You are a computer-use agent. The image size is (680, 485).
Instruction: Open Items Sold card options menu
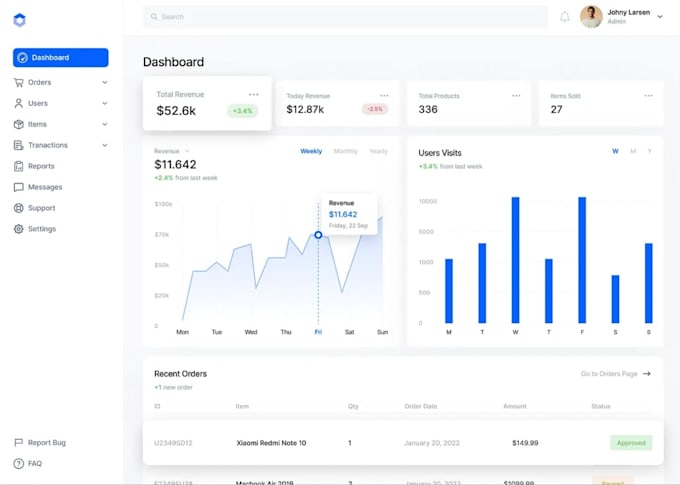(x=648, y=95)
